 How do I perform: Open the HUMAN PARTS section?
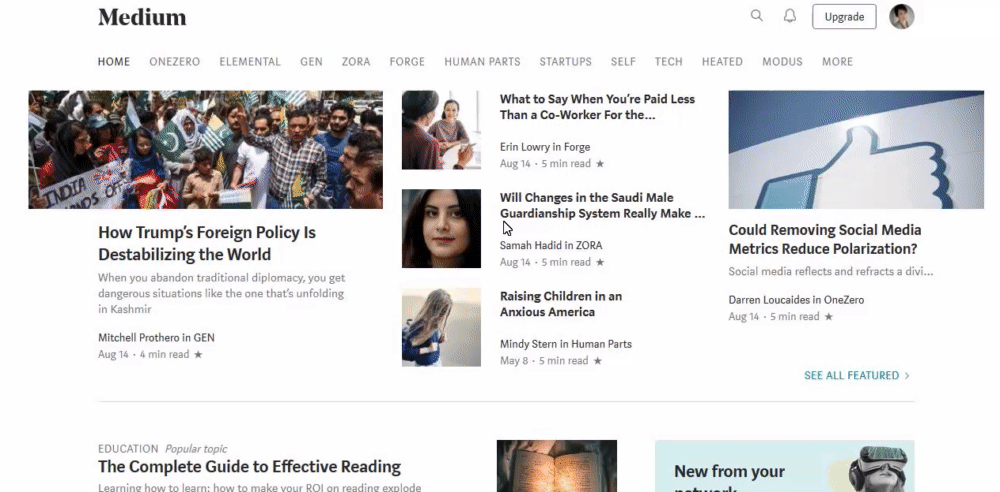click(x=482, y=62)
